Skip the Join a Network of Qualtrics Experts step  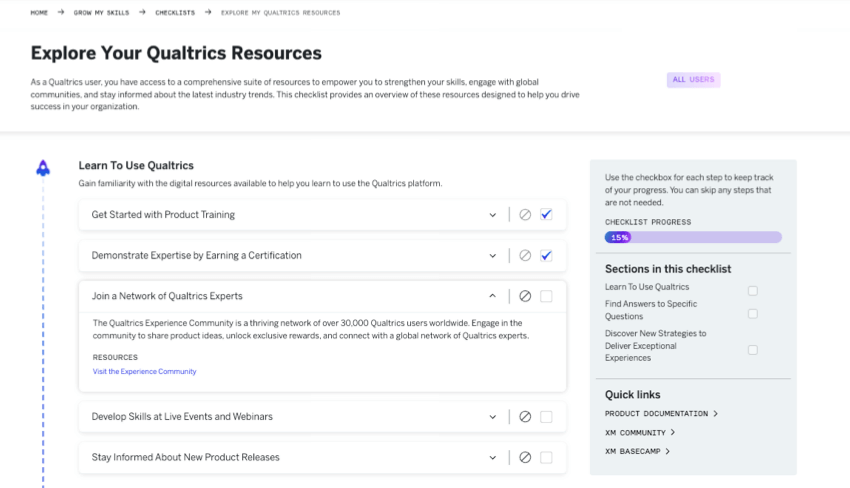coord(525,296)
